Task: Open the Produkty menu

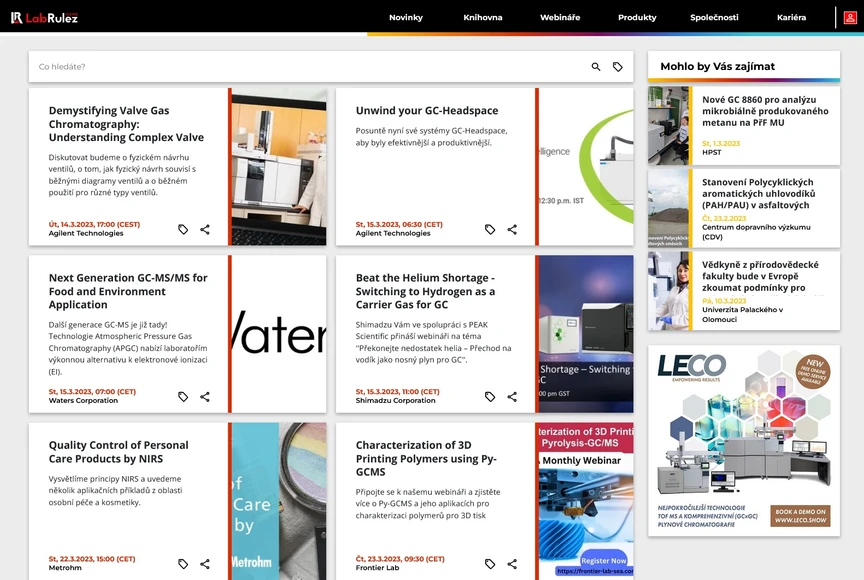Action: [636, 17]
